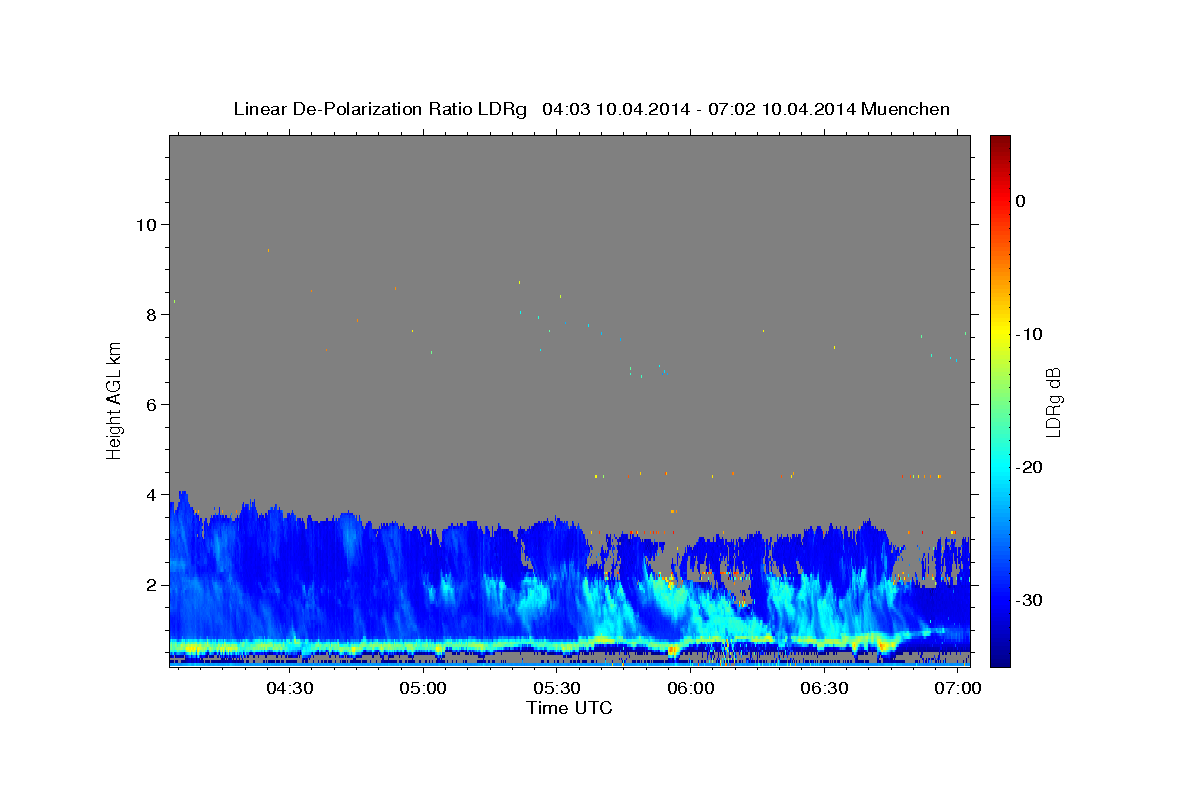Click the colorbar label '-10'
This screenshot has width=1200, height=800.
(1030, 334)
